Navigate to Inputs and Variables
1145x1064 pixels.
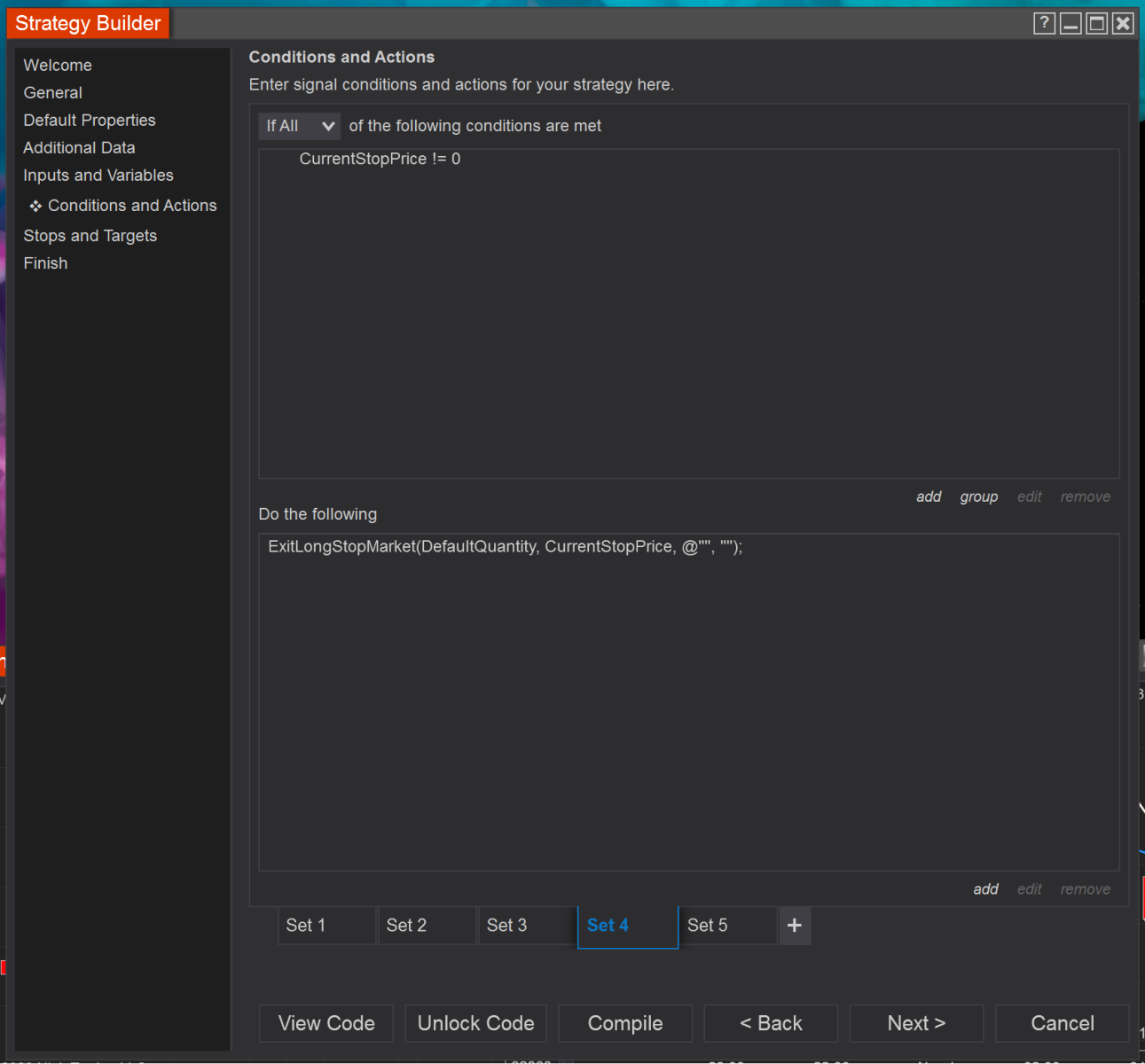point(98,176)
